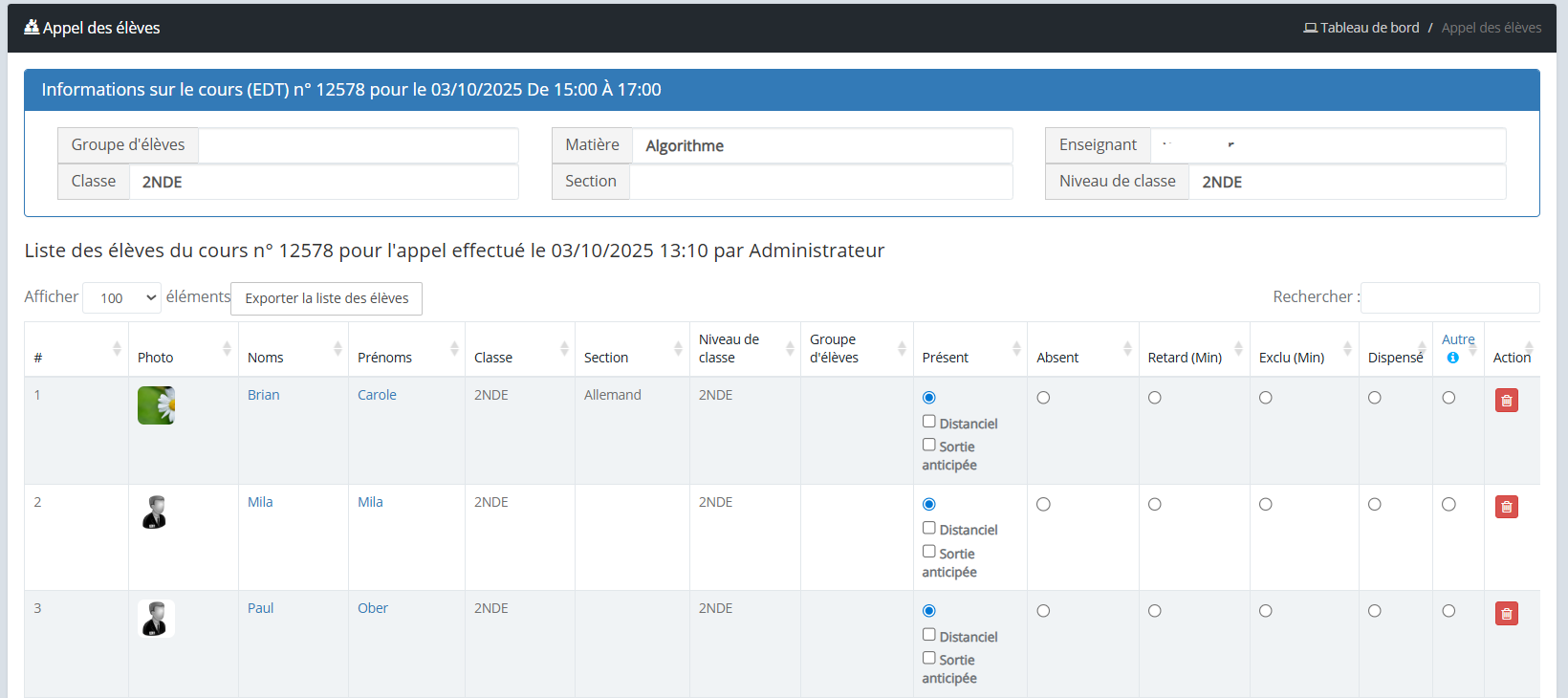
Task: Focus the Rechercher search field
Action: point(1448,297)
